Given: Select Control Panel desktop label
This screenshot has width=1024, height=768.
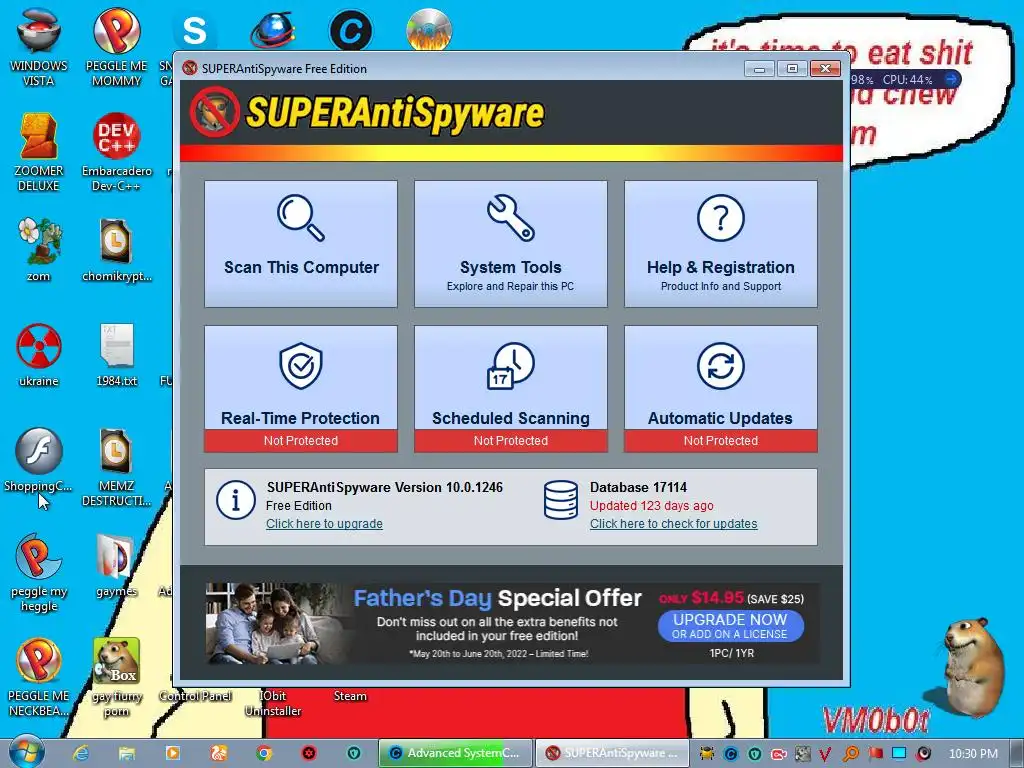Looking at the screenshot, I should point(195,696).
